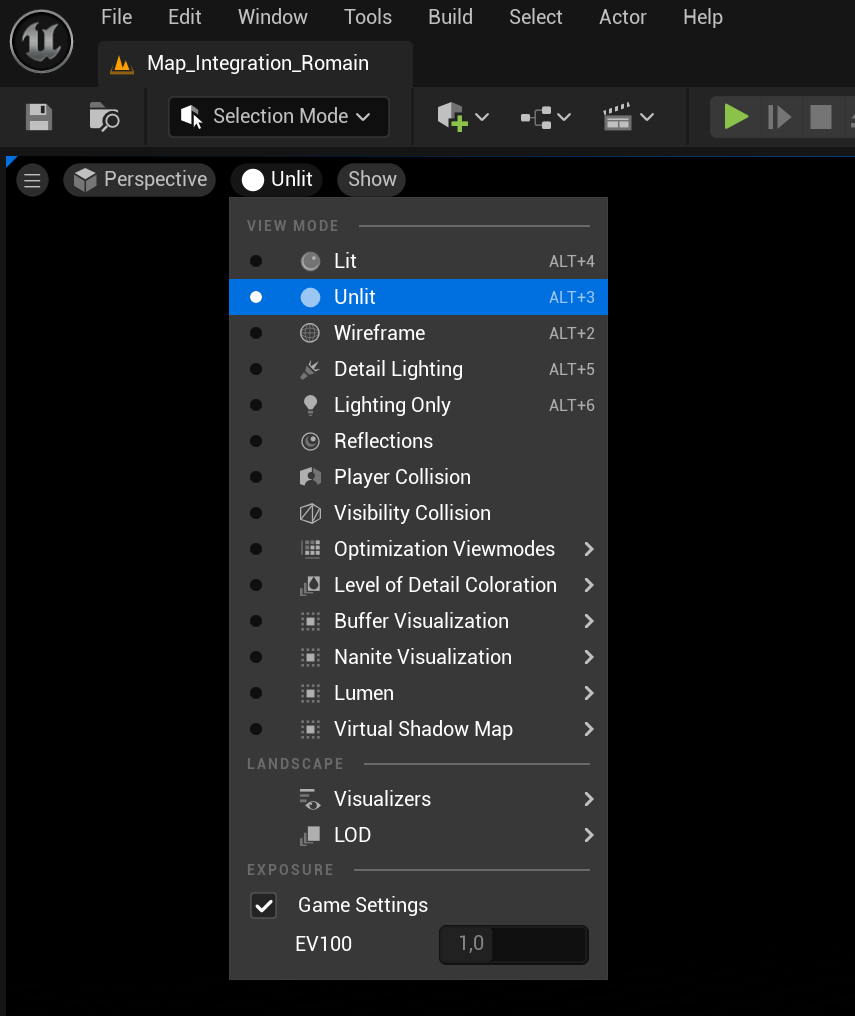Expand the Blueprints dropdown arrow
Screen dimensions: 855x1016
564,117
